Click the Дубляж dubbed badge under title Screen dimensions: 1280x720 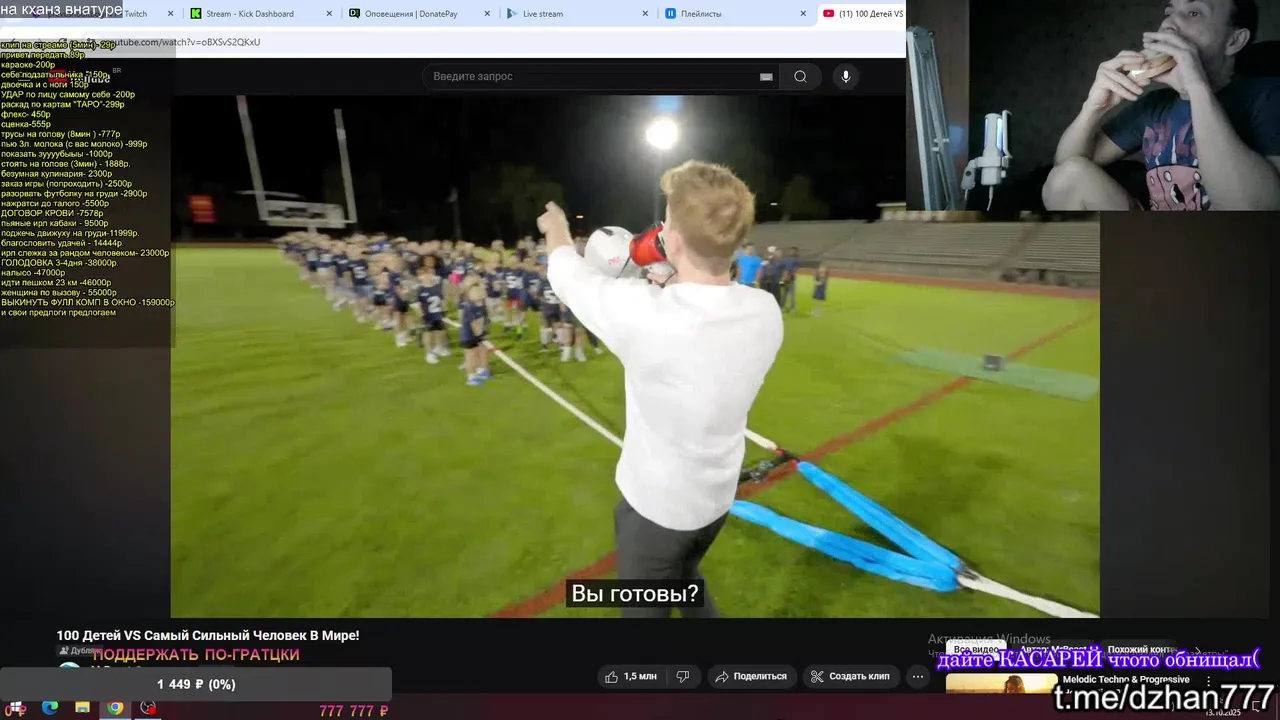click(79, 651)
